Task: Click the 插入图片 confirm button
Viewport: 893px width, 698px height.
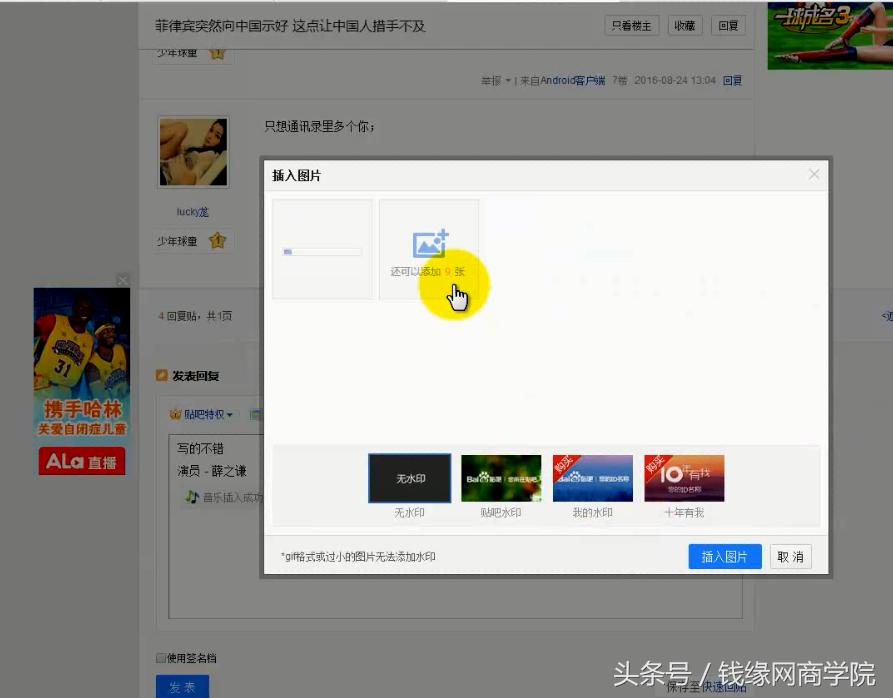Action: click(x=724, y=556)
